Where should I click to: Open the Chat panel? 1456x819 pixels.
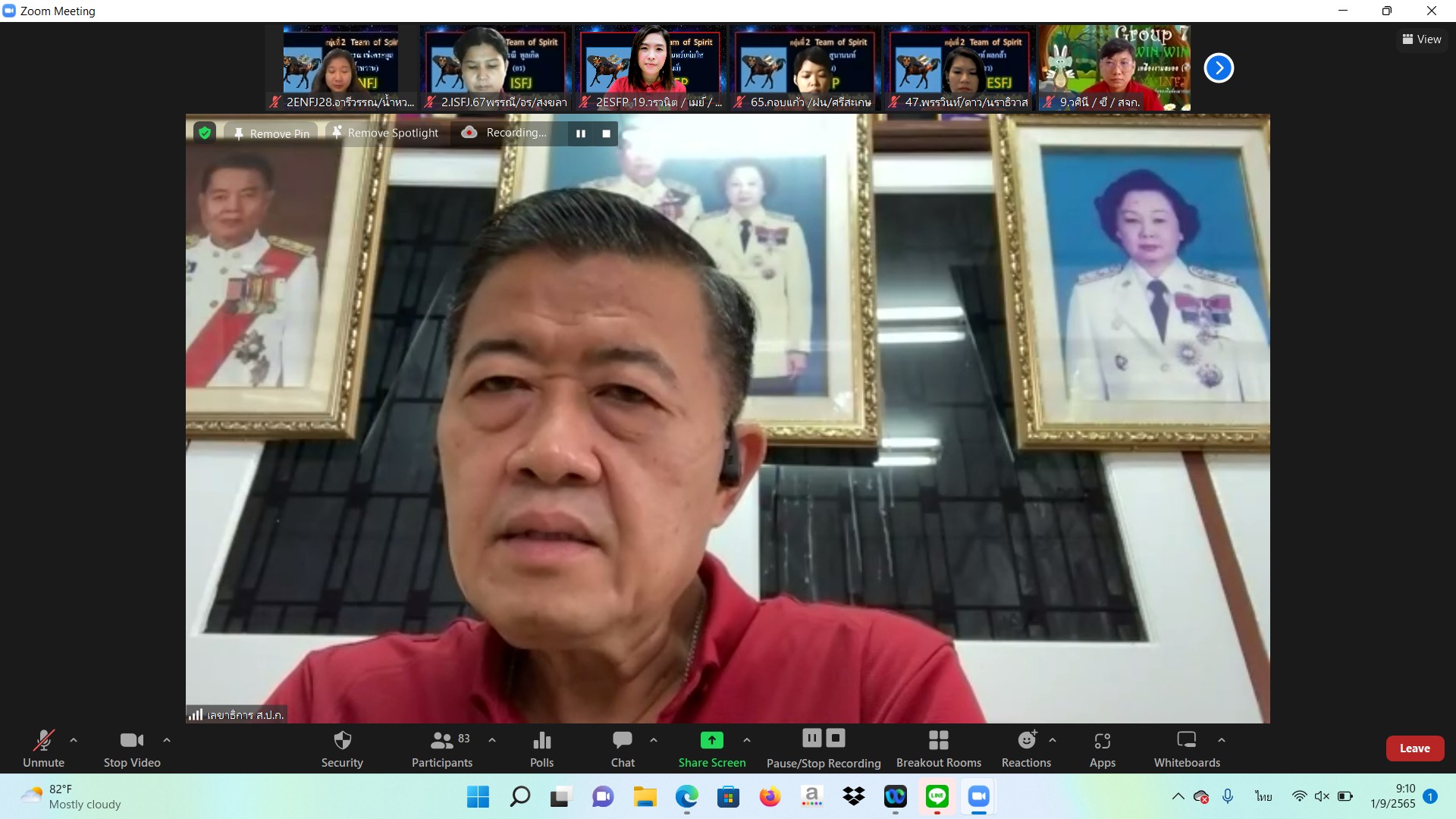point(623,748)
